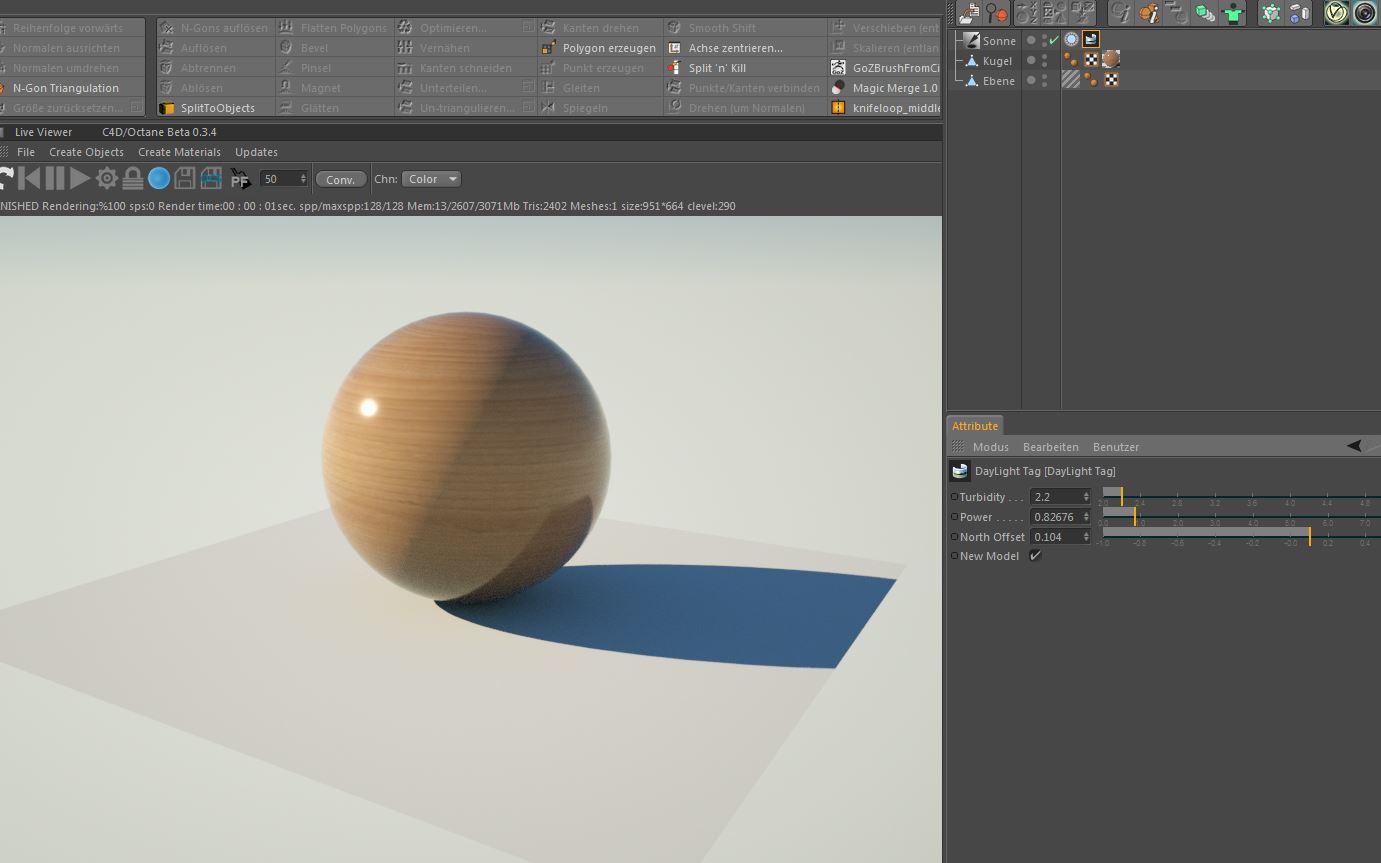Open the Chn Color channel dropdown
The width and height of the screenshot is (1381, 863).
pyautogui.click(x=431, y=179)
